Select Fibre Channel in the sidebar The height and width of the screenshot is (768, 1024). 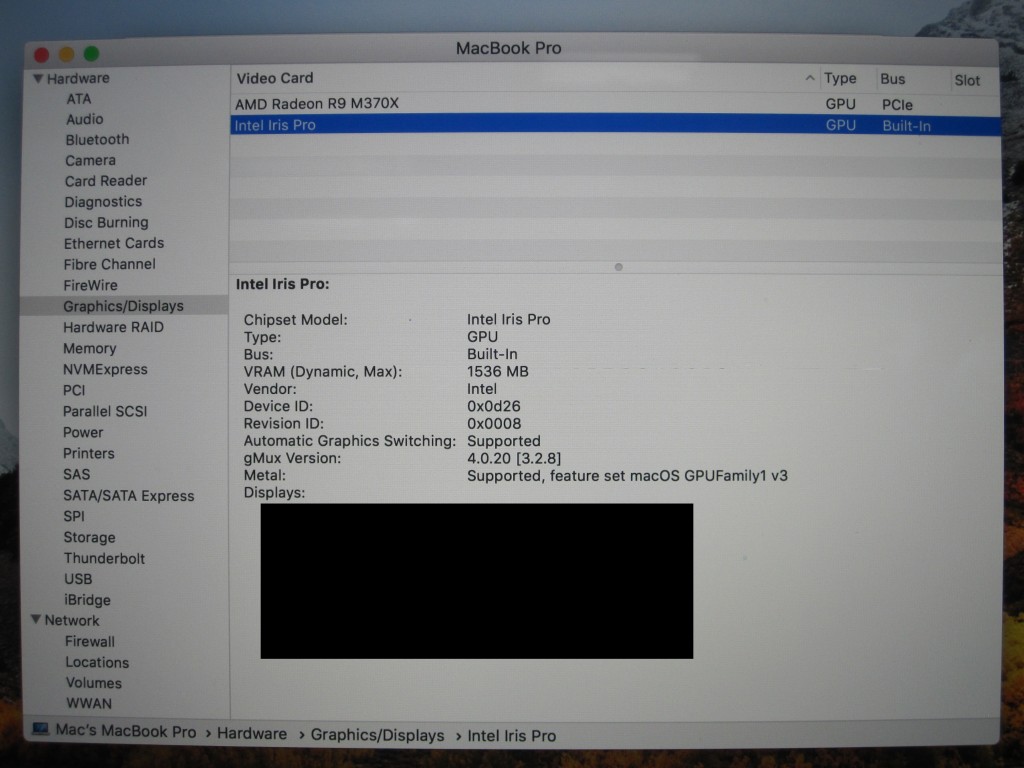coord(110,264)
